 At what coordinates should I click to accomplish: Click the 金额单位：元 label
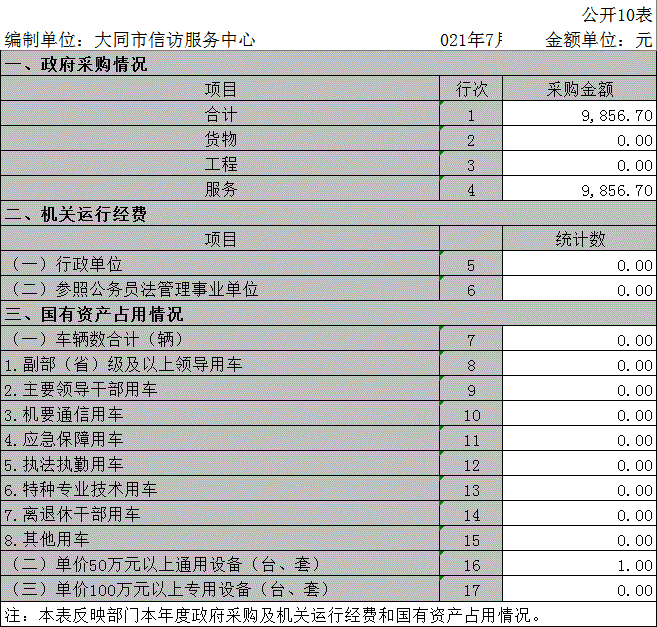(x=599, y=40)
